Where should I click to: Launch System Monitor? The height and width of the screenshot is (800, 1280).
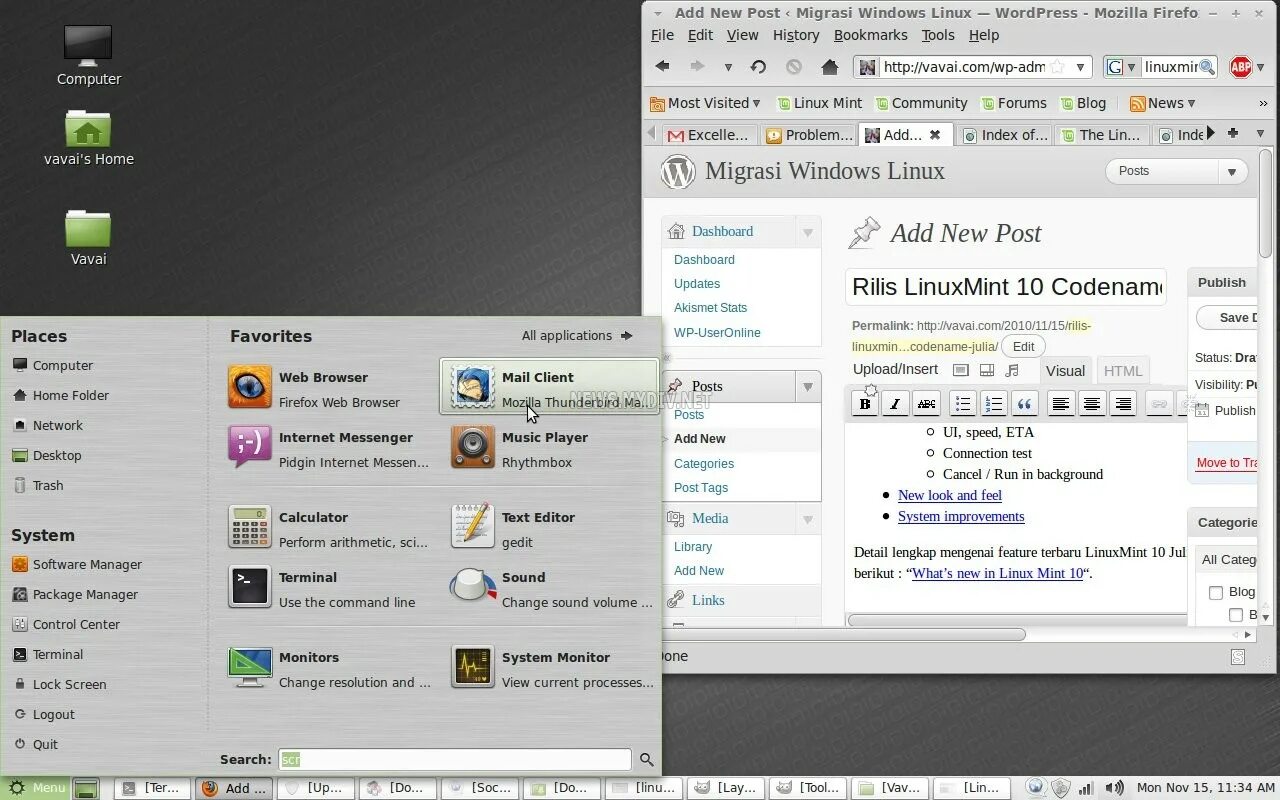click(549, 668)
